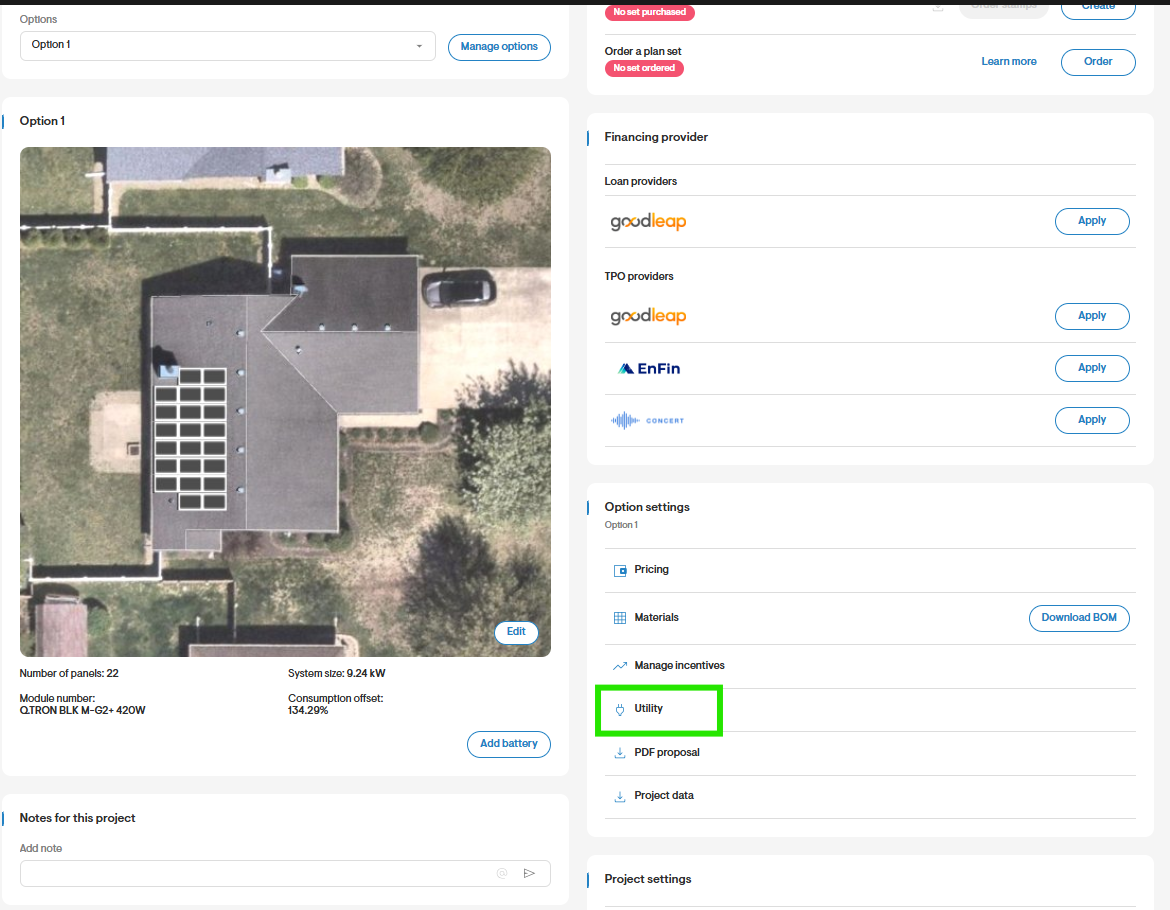Click consumption offset '134.29%' value

click(x=308, y=710)
